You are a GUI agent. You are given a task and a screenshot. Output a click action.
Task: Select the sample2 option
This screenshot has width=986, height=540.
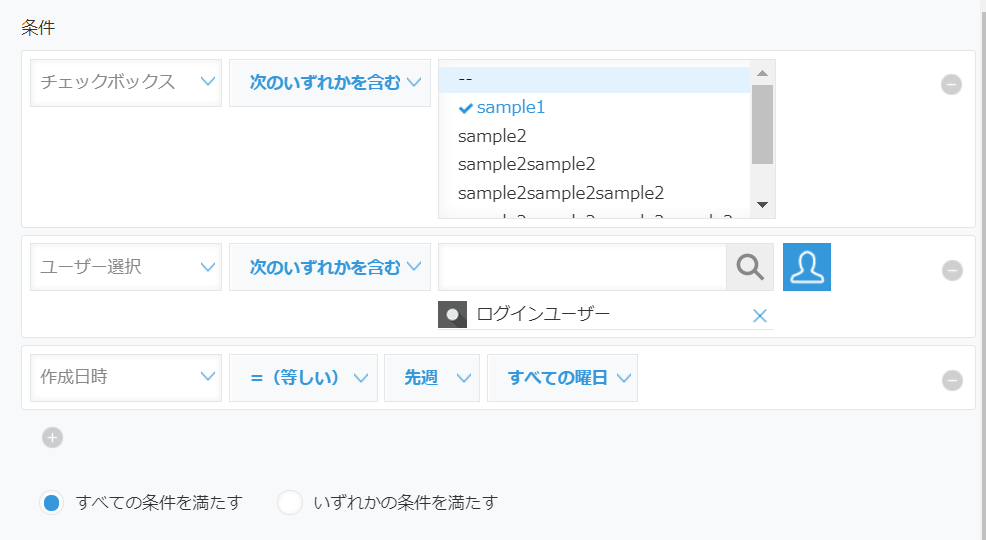594,136
